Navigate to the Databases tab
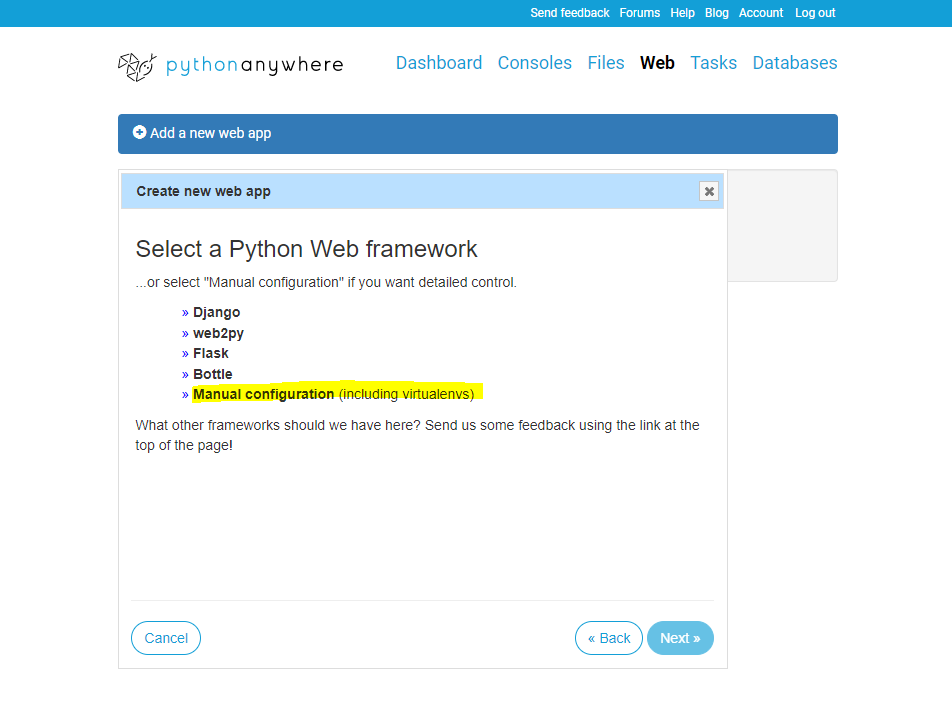 click(x=795, y=63)
